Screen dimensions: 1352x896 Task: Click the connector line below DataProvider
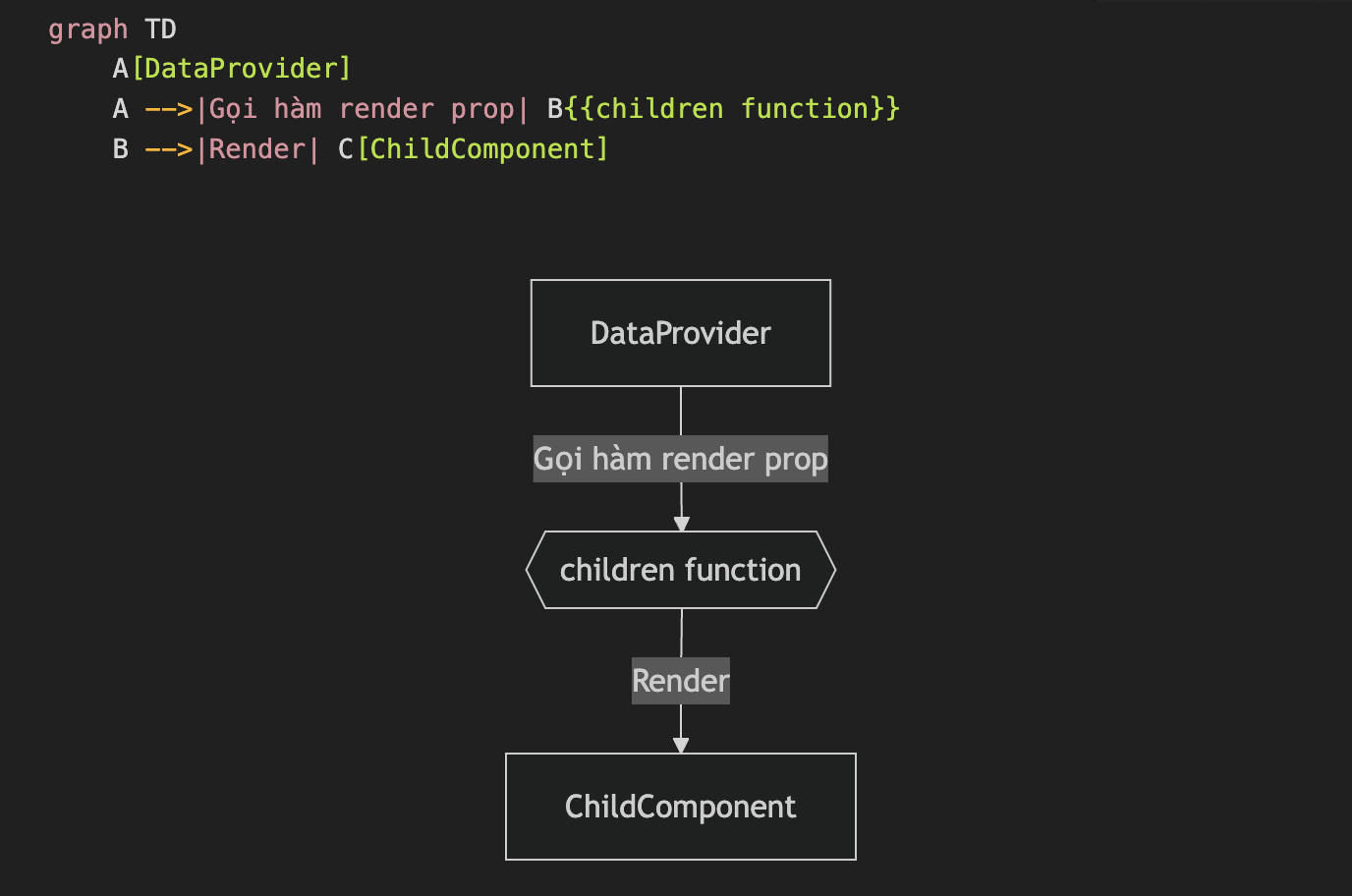point(681,411)
